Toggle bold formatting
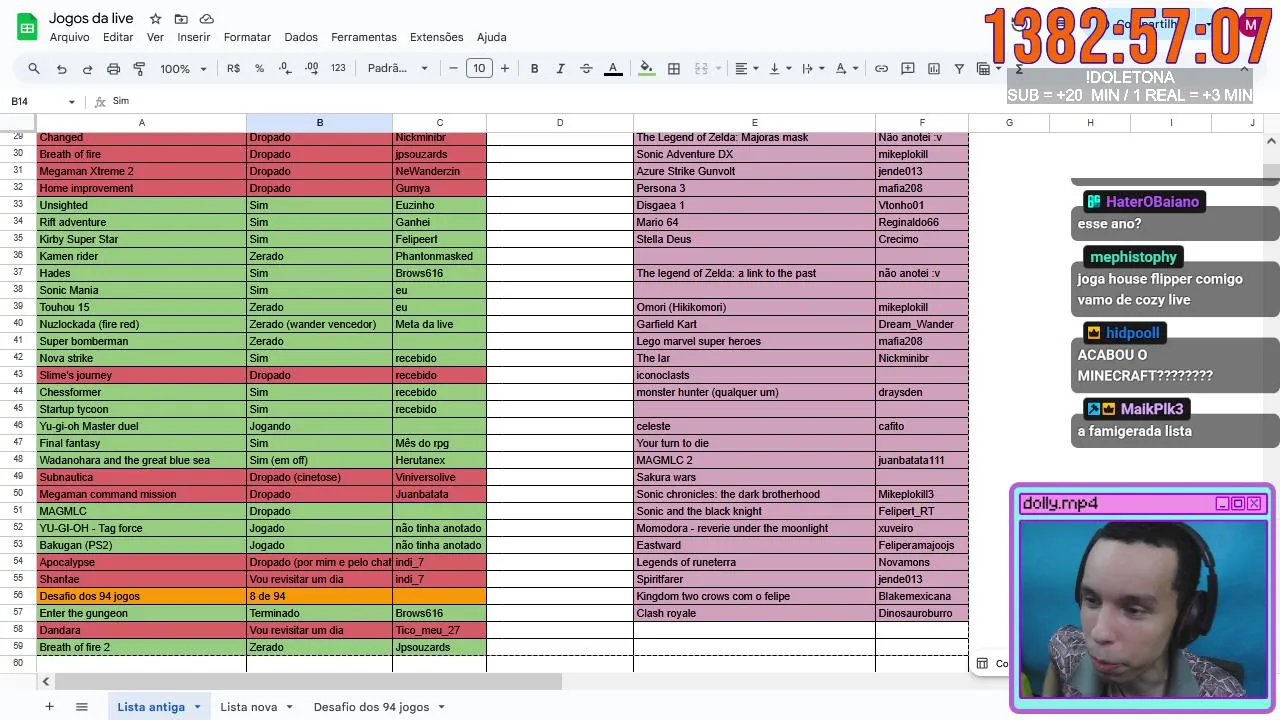The height and width of the screenshot is (720, 1280). click(x=534, y=69)
